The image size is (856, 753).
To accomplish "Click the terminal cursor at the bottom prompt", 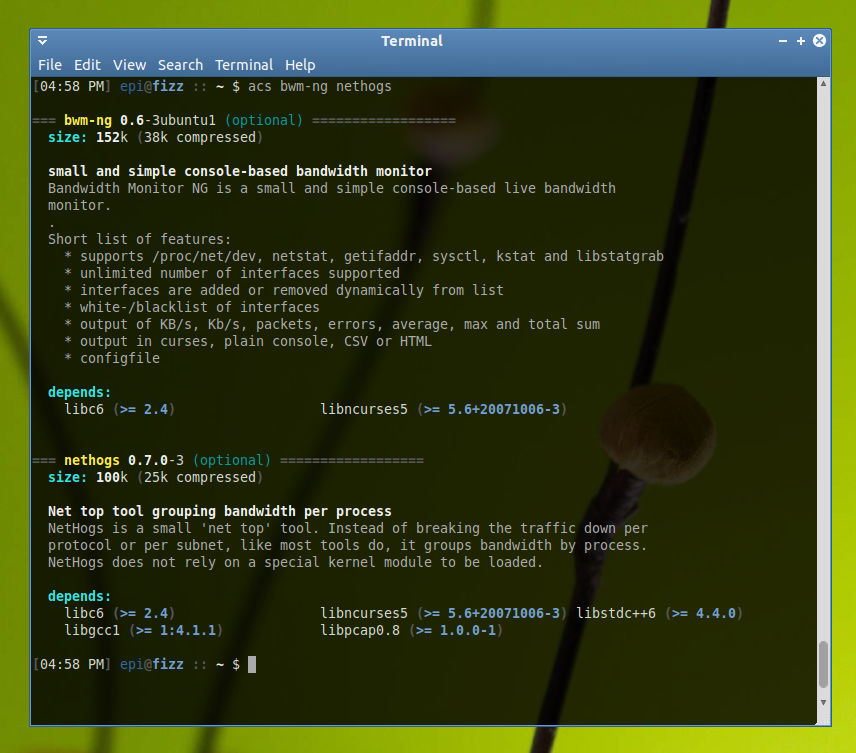I will [252, 665].
